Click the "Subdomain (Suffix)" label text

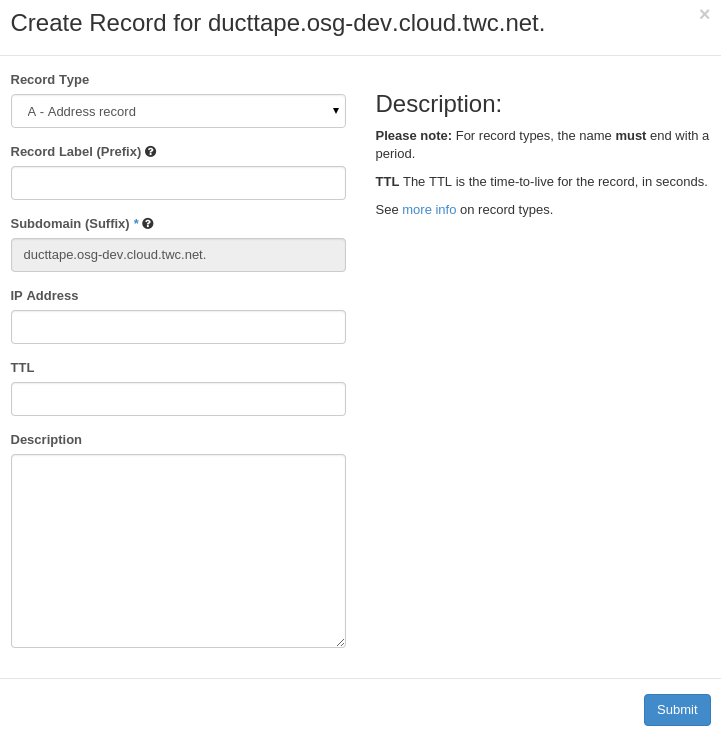(70, 224)
